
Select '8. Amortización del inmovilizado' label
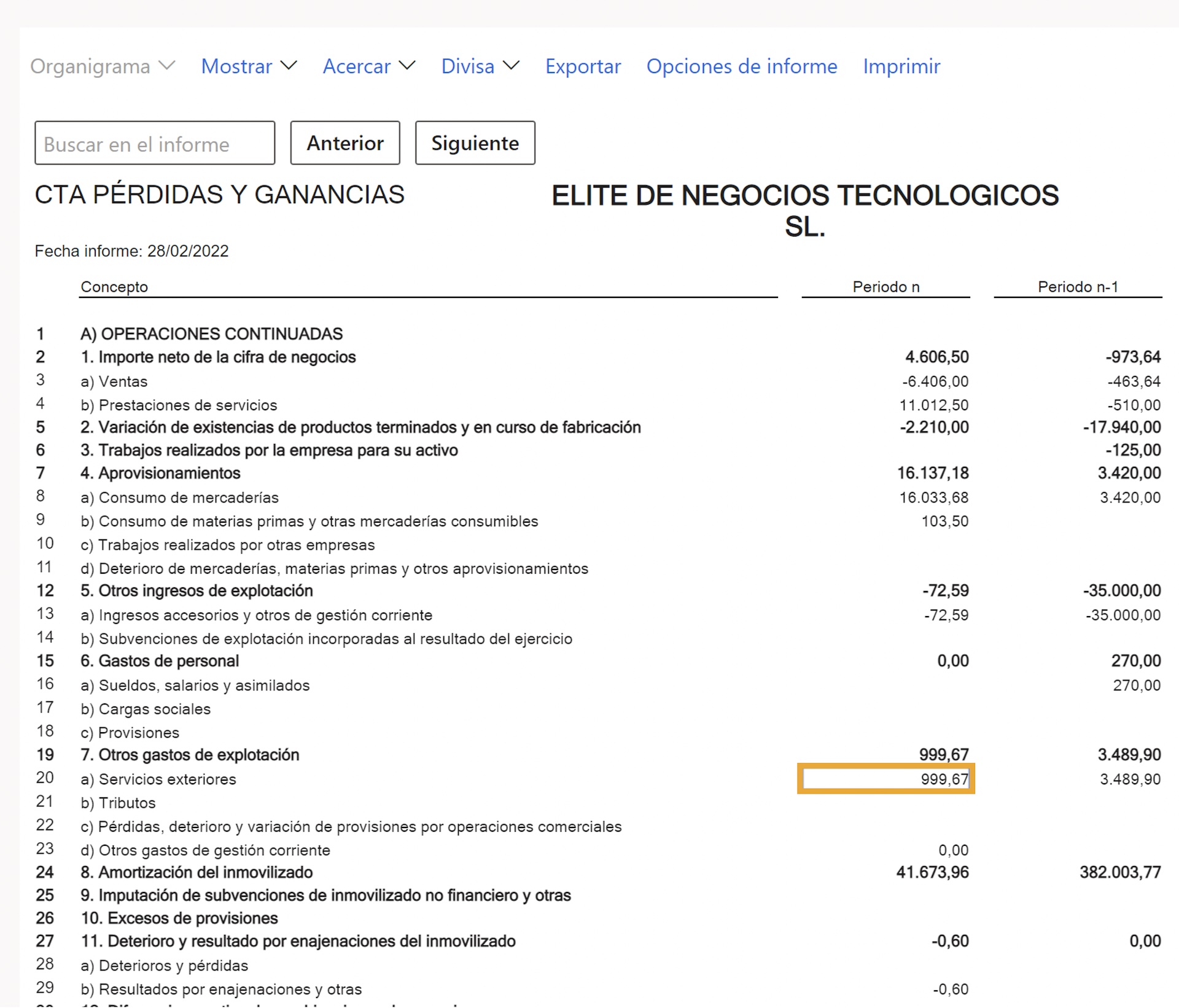[196, 873]
